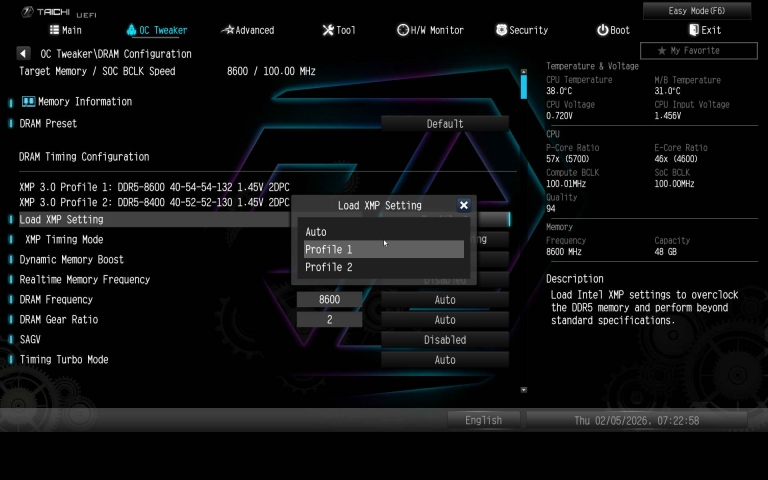Expand the Timing Turbo Mode Auto dropdown

[445, 360]
